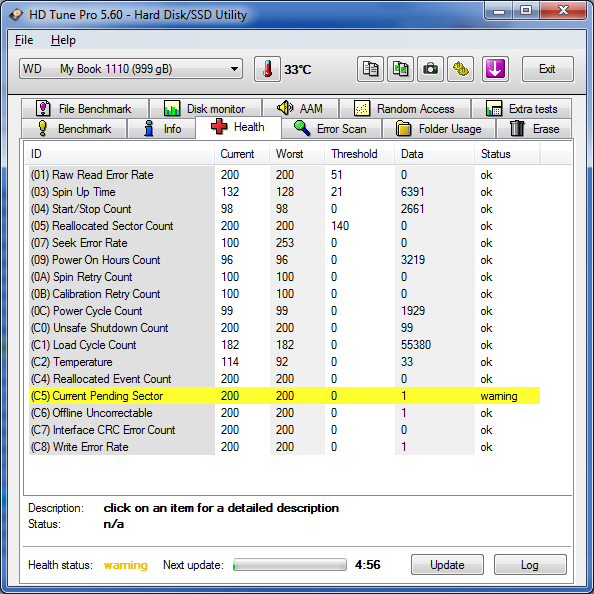This screenshot has width=594, height=594.
Task: Open the Error Scan tab
Action: click(x=331, y=129)
